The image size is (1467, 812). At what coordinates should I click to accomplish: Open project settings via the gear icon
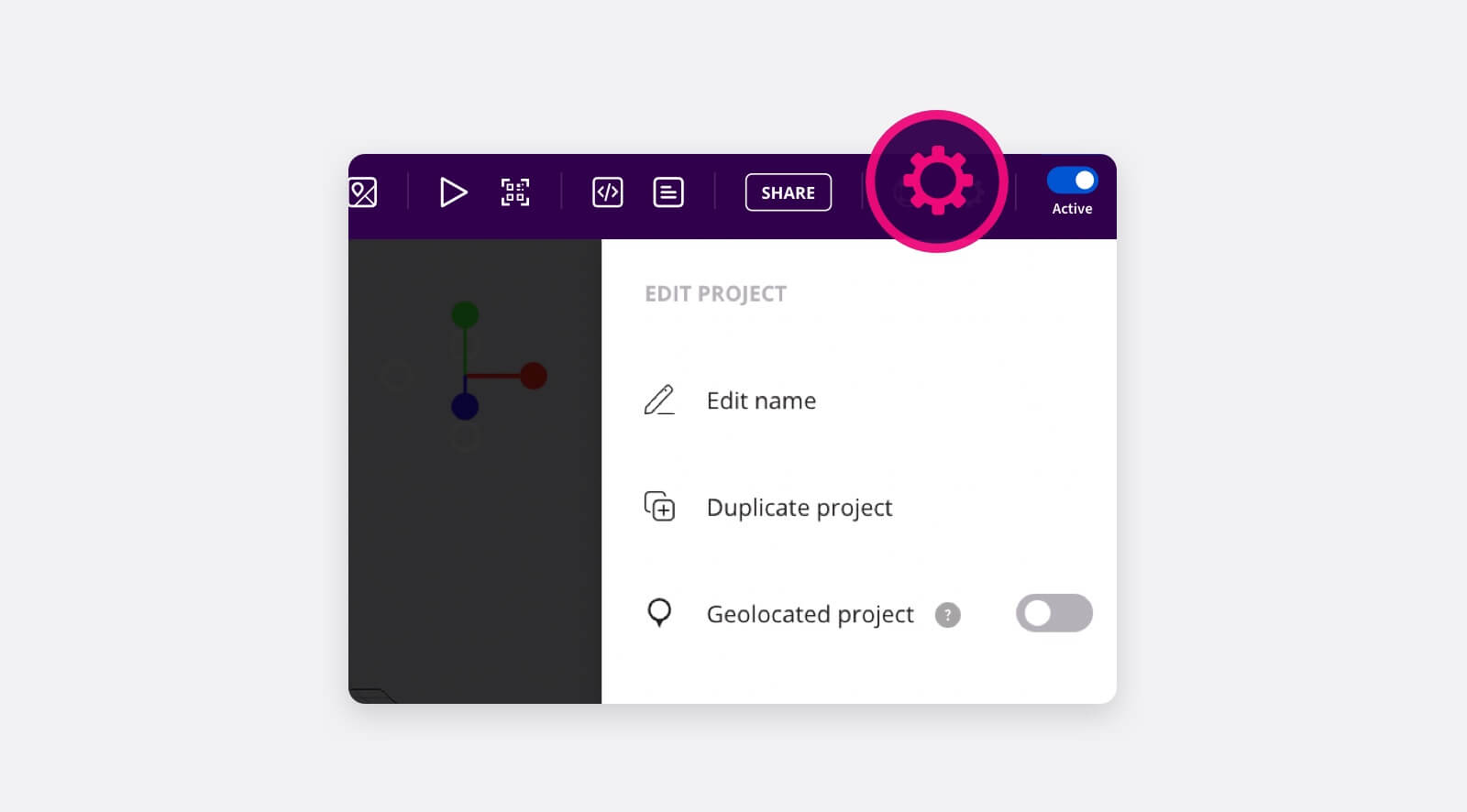(x=937, y=181)
